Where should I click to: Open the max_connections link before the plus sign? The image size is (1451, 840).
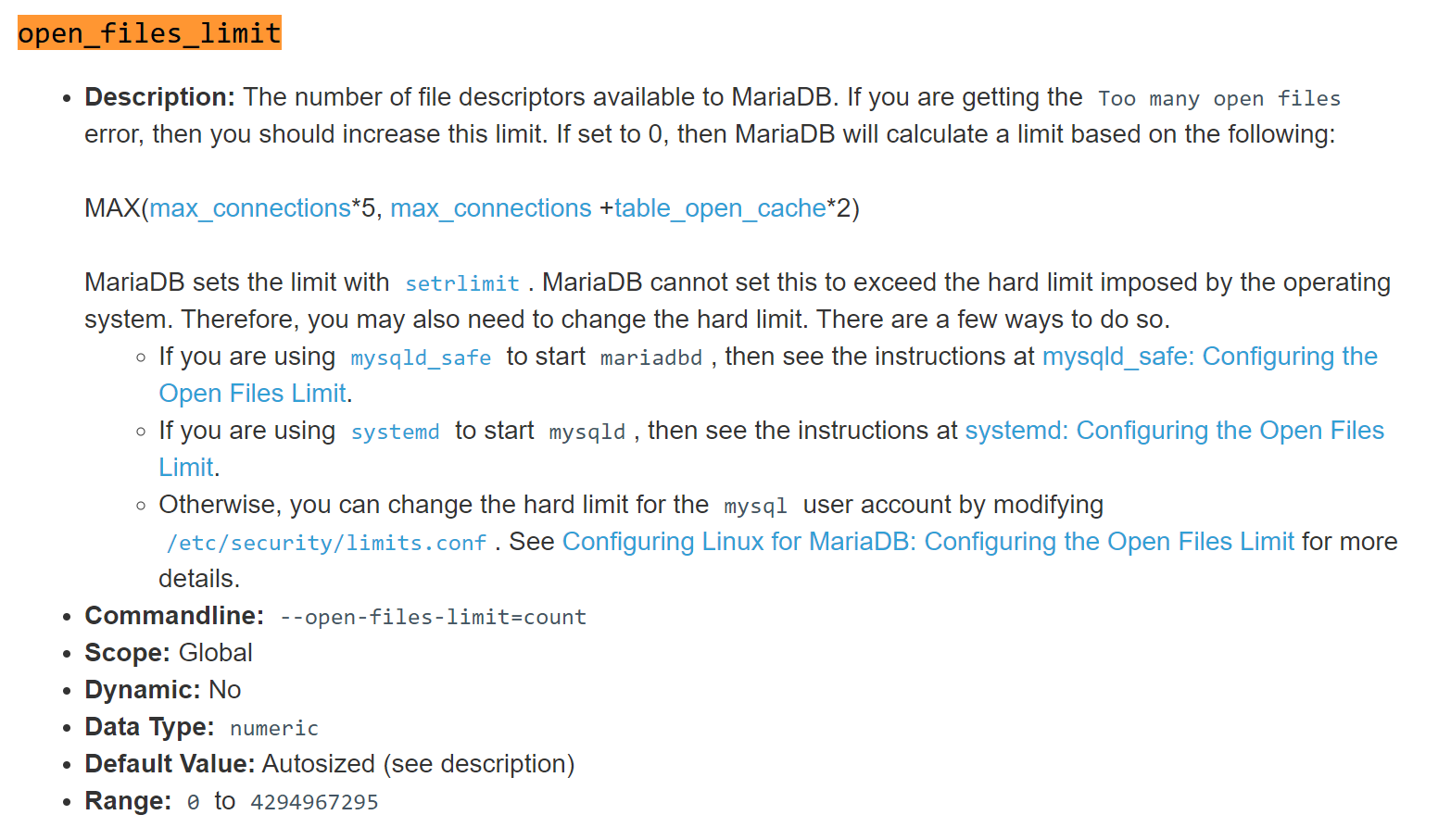click(x=490, y=208)
